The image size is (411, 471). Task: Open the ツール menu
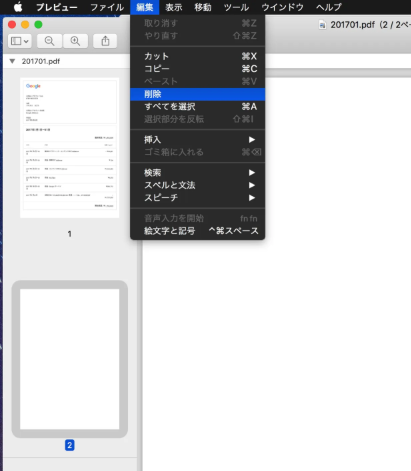pyautogui.click(x=236, y=7)
